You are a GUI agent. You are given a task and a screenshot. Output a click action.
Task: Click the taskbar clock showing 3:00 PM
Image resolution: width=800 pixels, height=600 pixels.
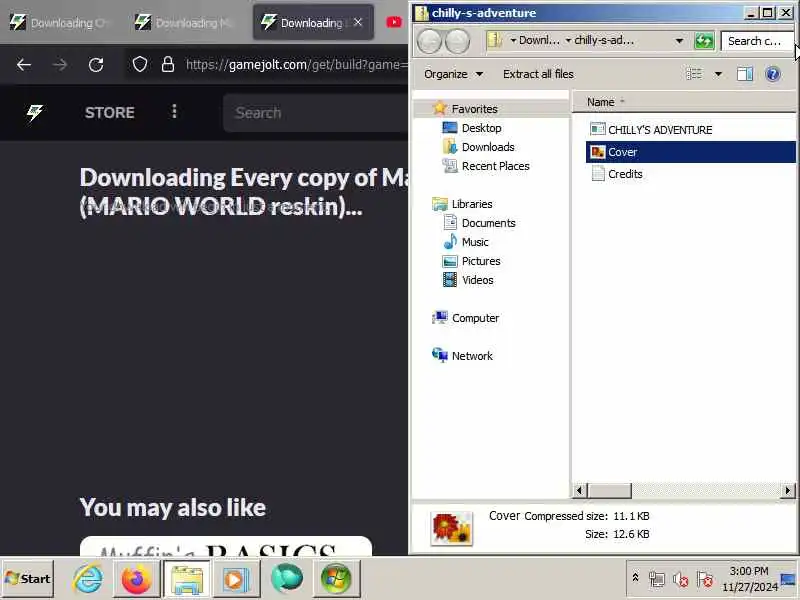pos(749,579)
